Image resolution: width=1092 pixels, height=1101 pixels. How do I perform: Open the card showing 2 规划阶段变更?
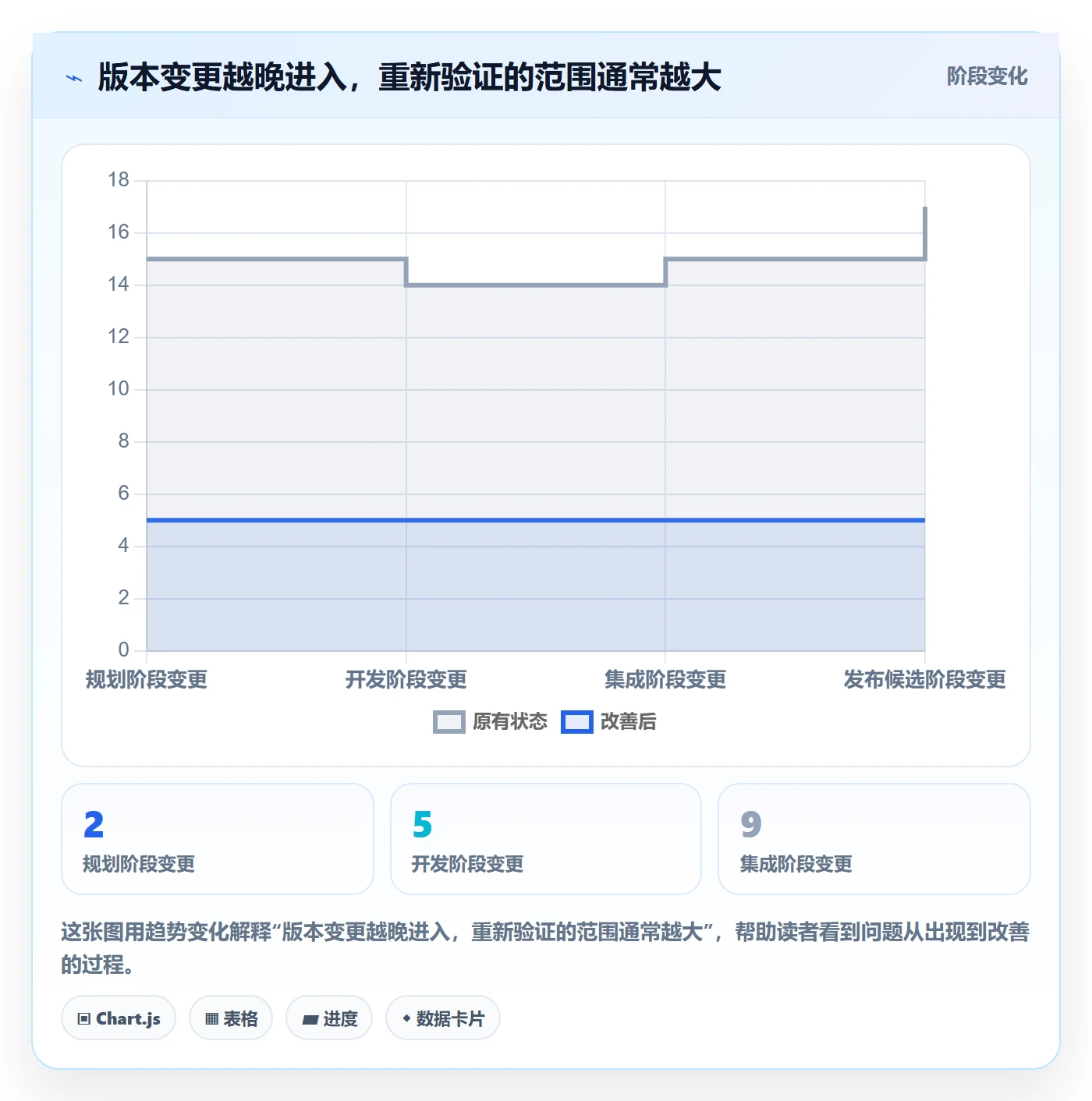(x=218, y=839)
